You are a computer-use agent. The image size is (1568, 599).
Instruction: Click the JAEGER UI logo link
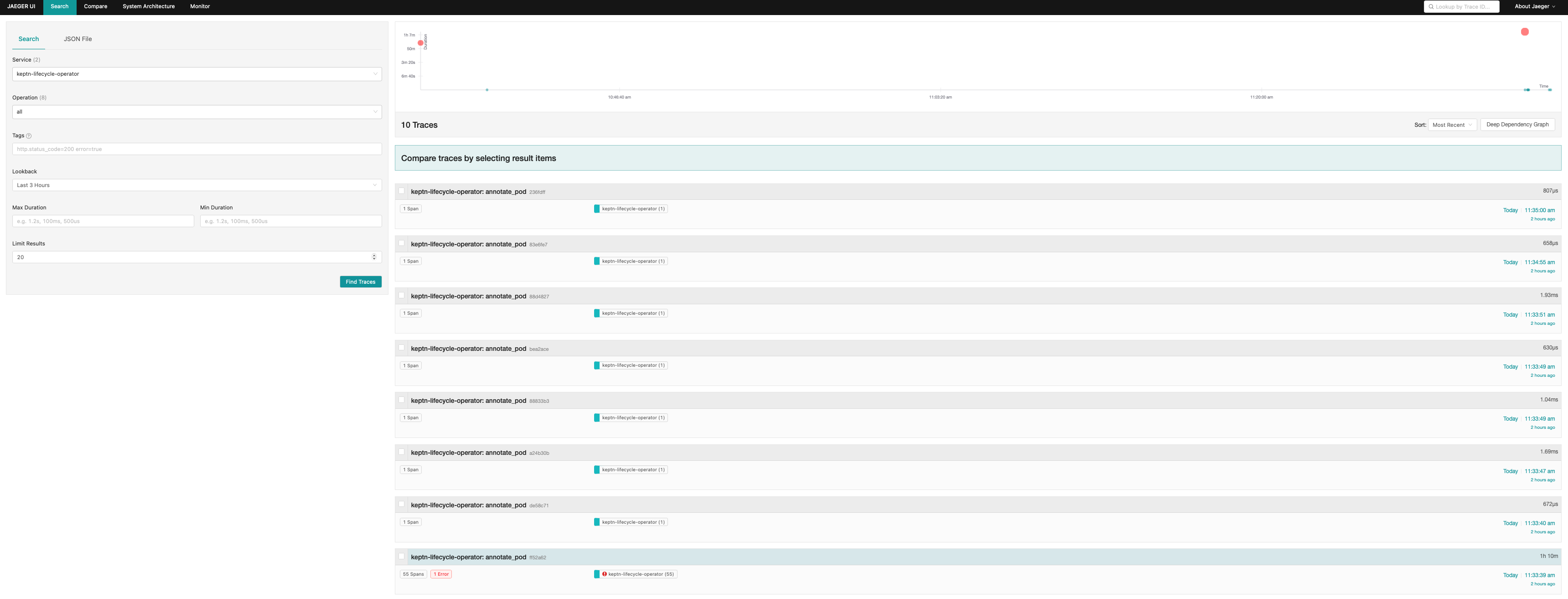tap(21, 7)
